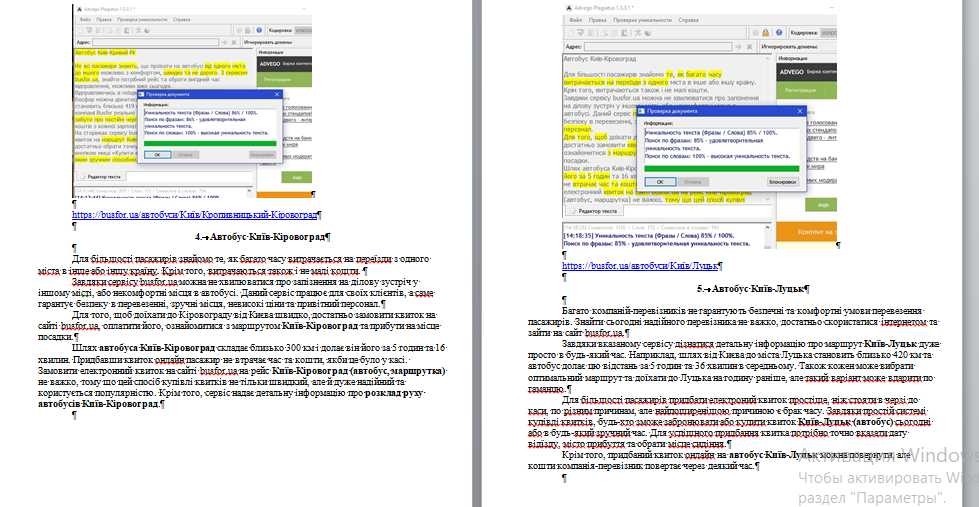Click Блокировки button in the left page's dialog
Image resolution: width=979 pixels, height=507 pixels.
pyautogui.click(x=261, y=154)
